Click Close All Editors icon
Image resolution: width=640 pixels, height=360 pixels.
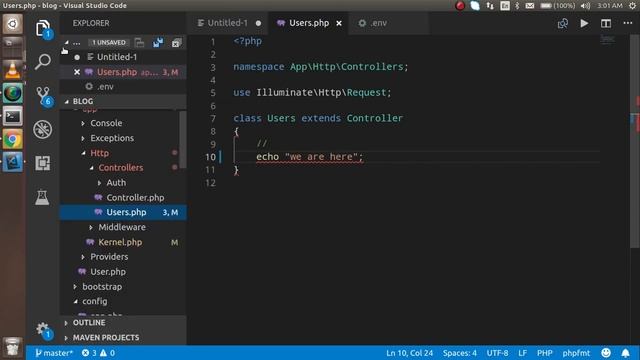pyautogui.click(x=176, y=42)
